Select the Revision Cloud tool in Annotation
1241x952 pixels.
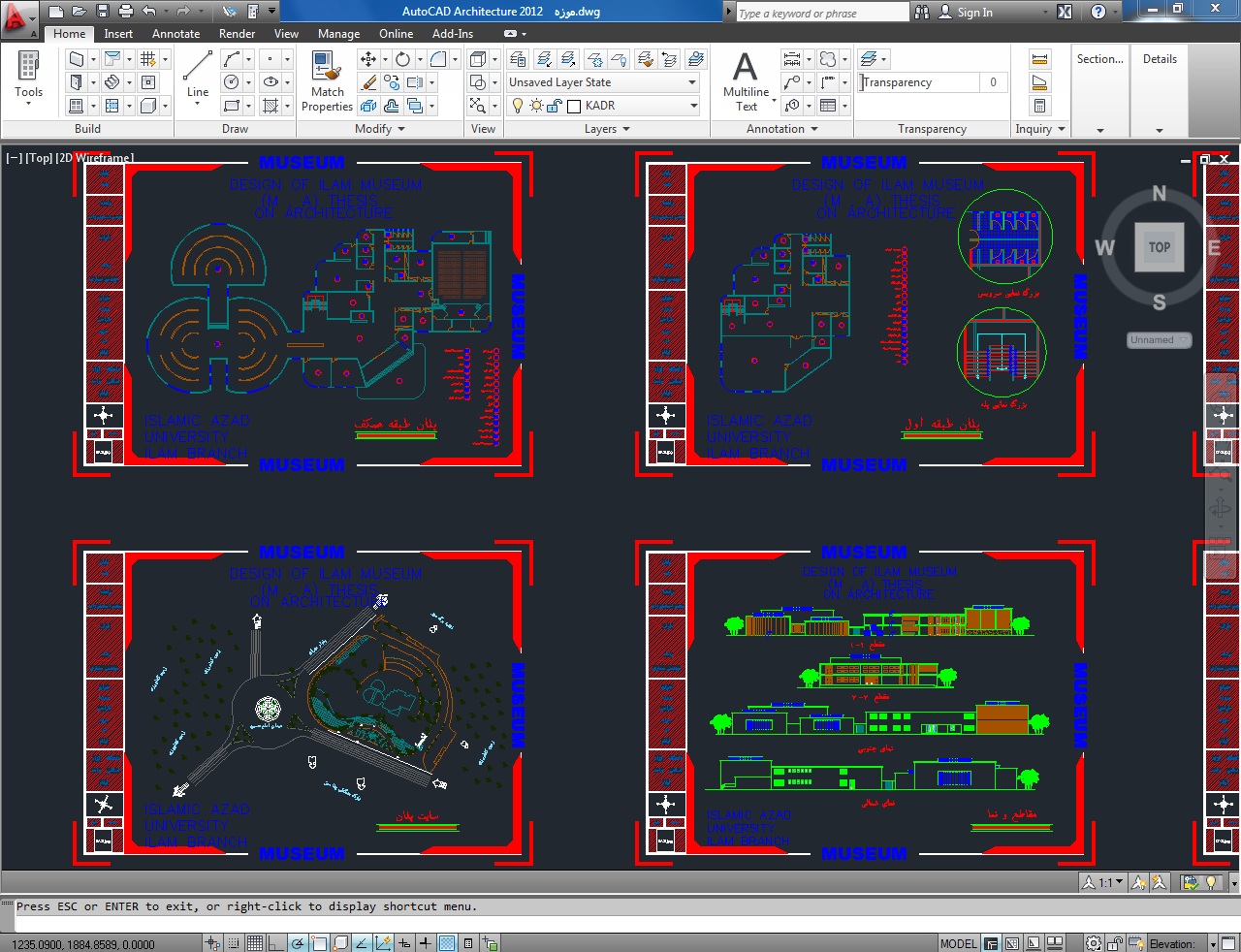click(x=827, y=59)
